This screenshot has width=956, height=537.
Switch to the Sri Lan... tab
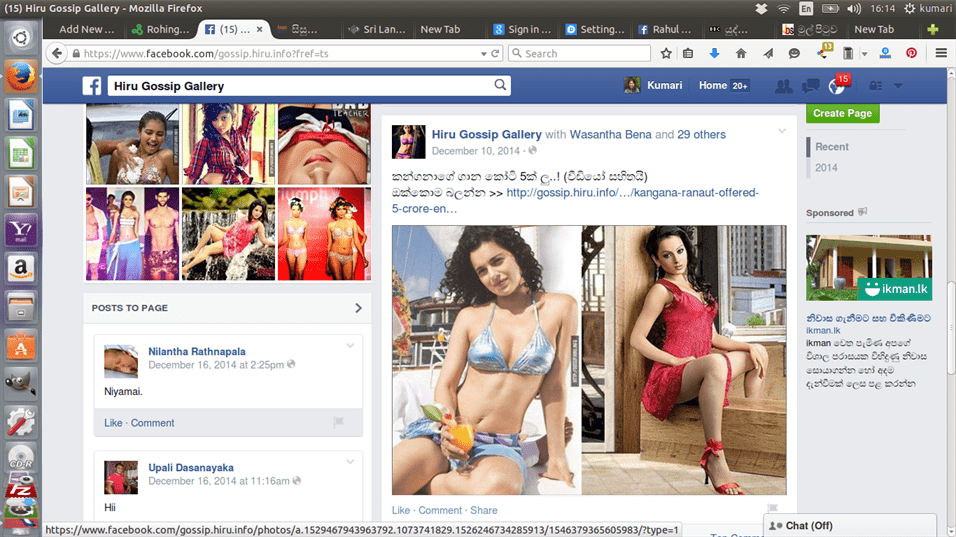(x=377, y=29)
